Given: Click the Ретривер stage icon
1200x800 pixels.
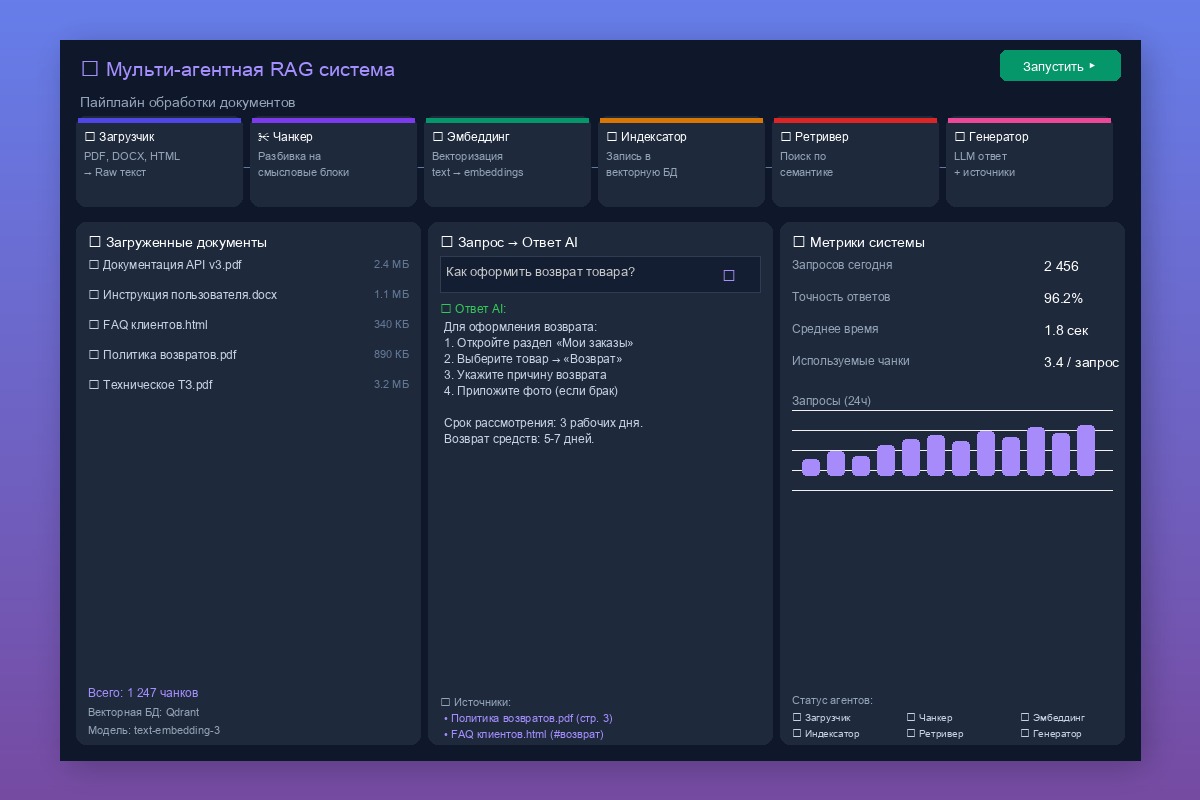Looking at the screenshot, I should (x=786, y=137).
